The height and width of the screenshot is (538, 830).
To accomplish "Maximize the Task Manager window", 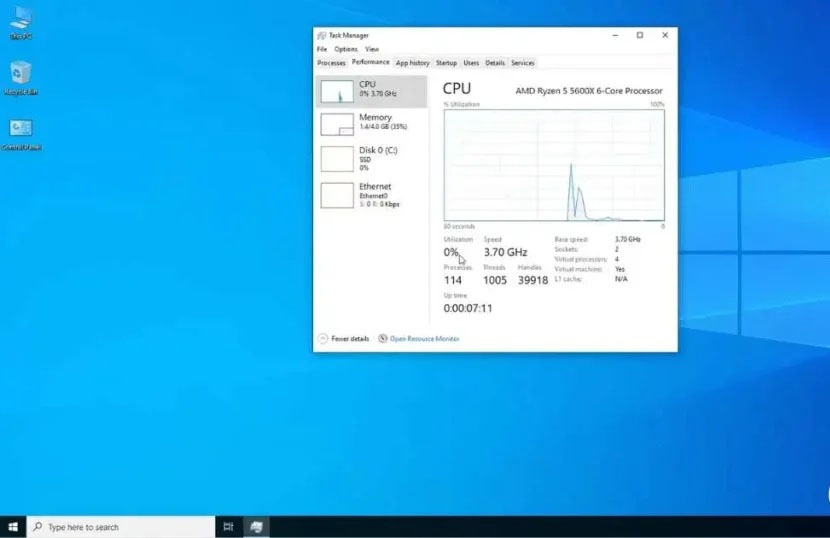I will coord(639,35).
